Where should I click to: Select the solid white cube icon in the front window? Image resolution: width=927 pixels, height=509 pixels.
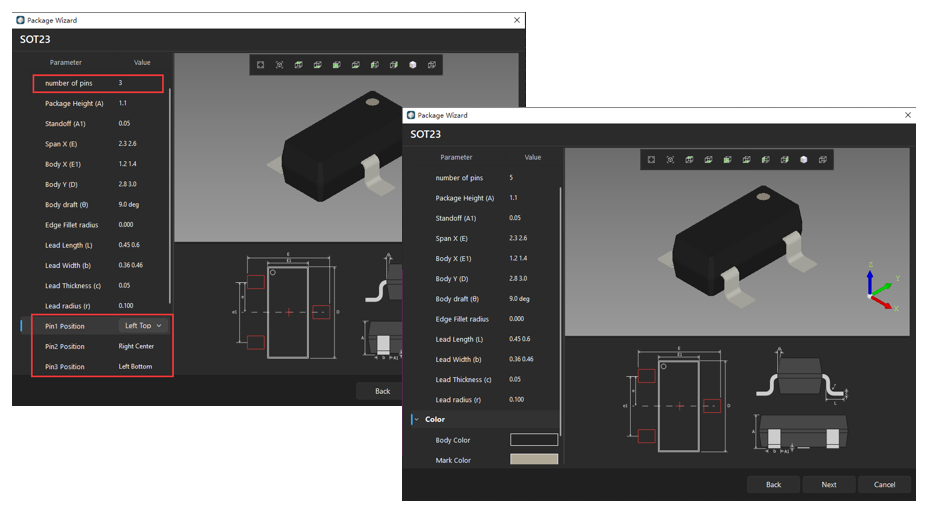click(803, 159)
